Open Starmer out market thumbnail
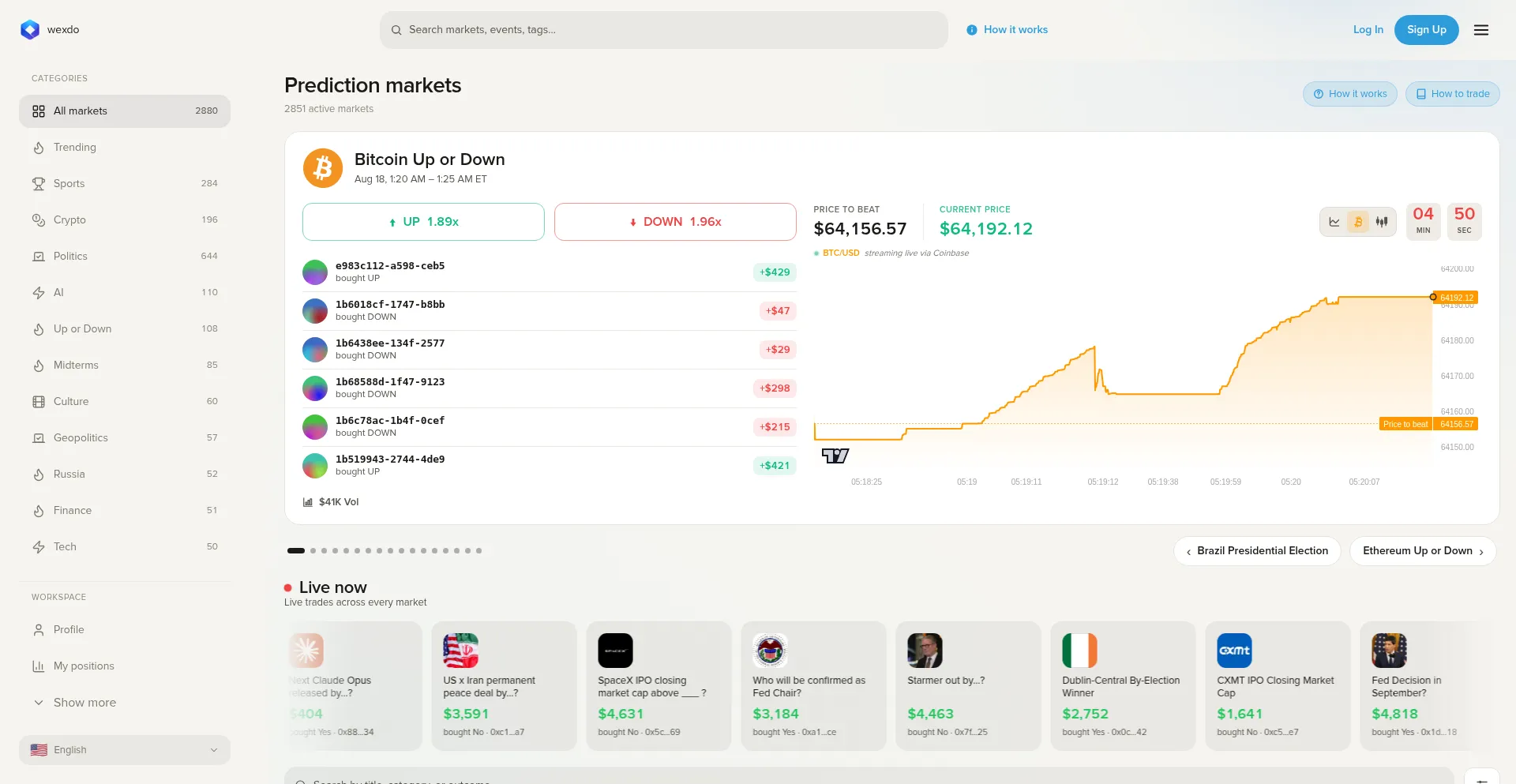This screenshot has height=784, width=1516. pos(925,651)
